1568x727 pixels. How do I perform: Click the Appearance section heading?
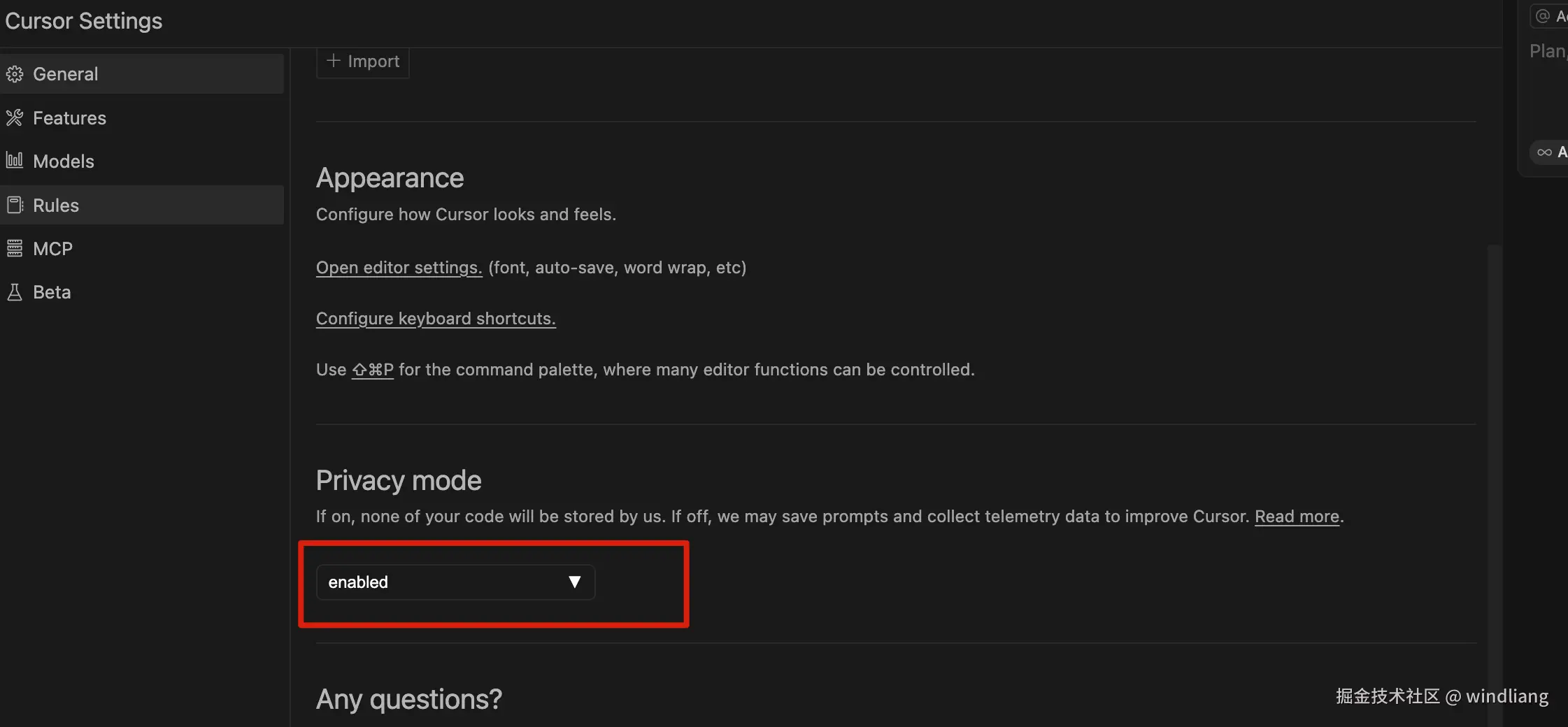tap(390, 178)
